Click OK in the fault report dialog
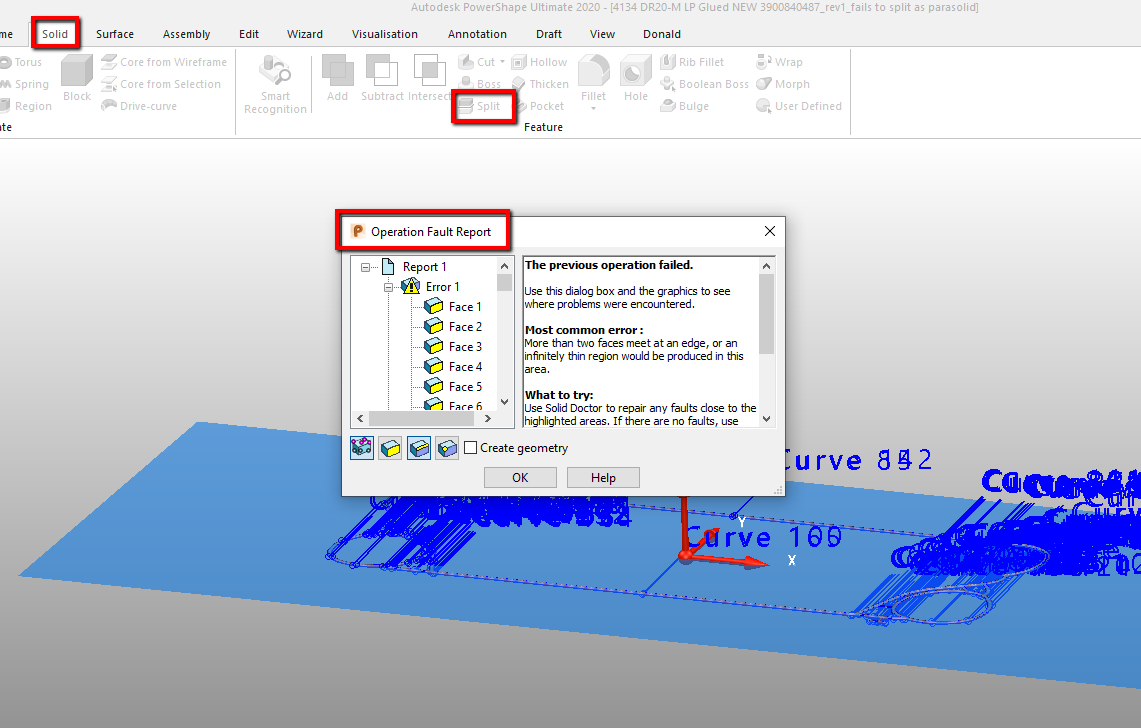Viewport: 1141px width, 728px height. tap(520, 477)
